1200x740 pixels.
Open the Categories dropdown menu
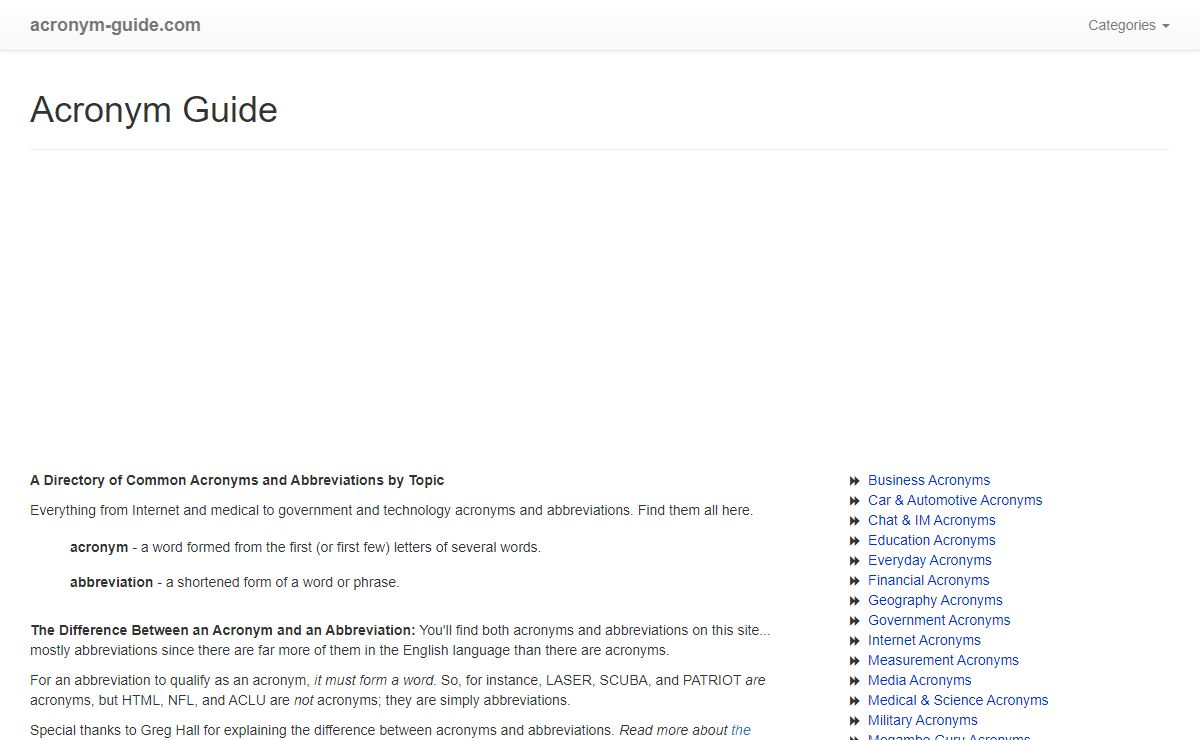click(x=1128, y=26)
